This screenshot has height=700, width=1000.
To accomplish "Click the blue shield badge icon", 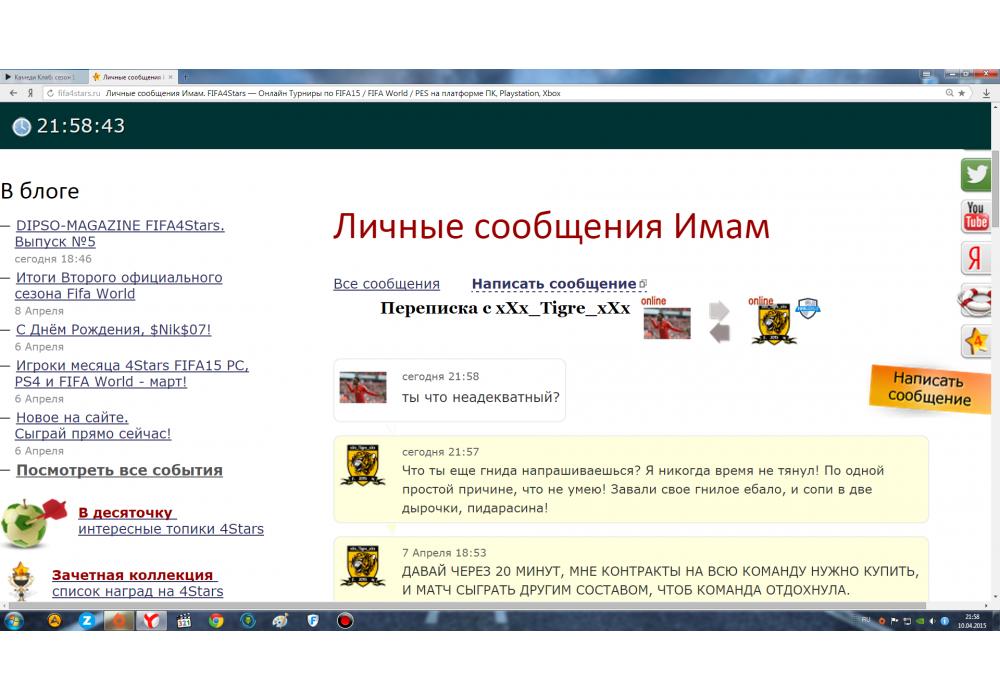I will click(x=808, y=308).
